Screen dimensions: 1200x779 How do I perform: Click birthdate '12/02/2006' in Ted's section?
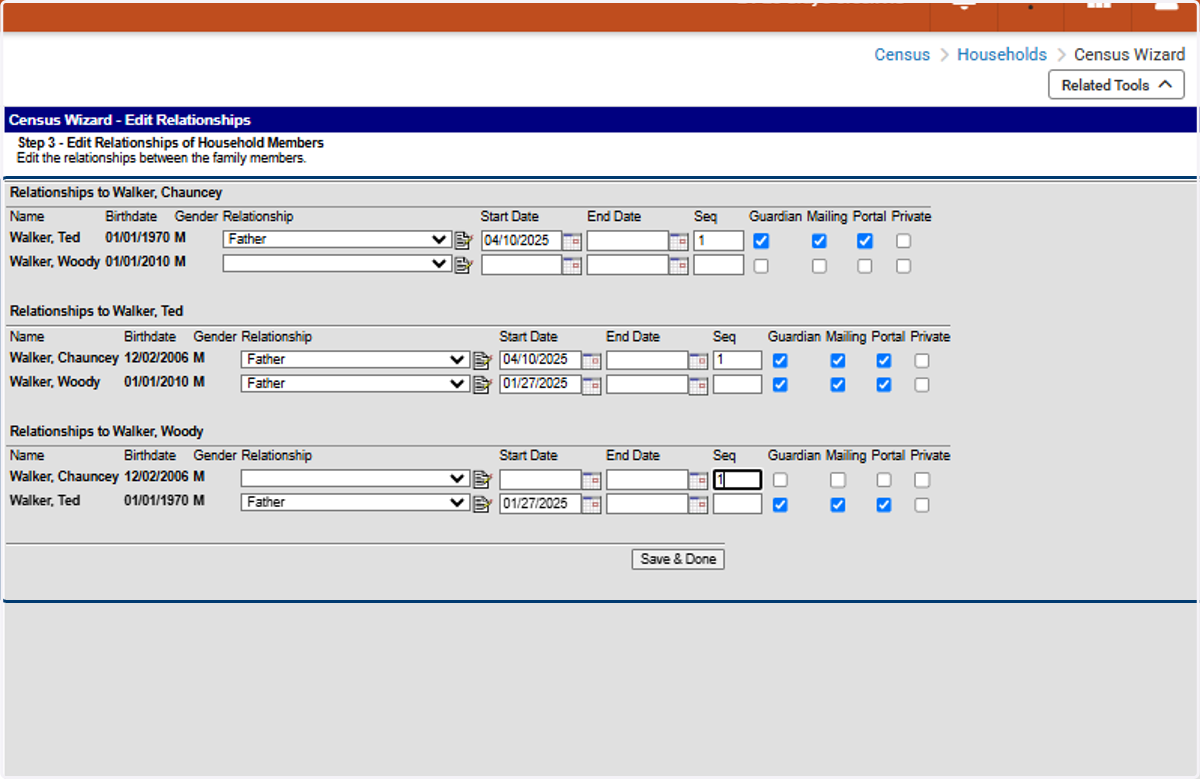pyautogui.click(x=157, y=357)
